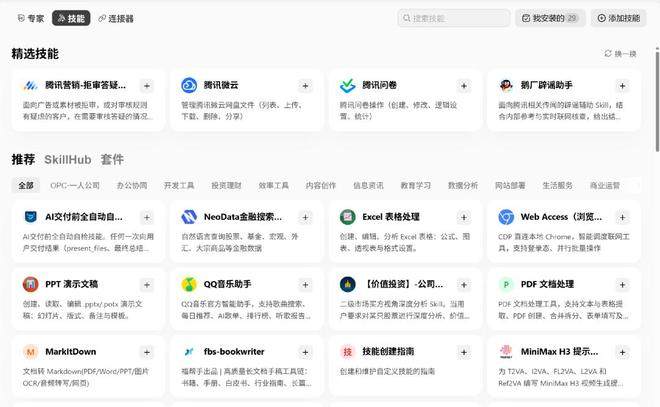
Task: Refresh featured skills with 换一换
Action: pyautogui.click(x=620, y=53)
